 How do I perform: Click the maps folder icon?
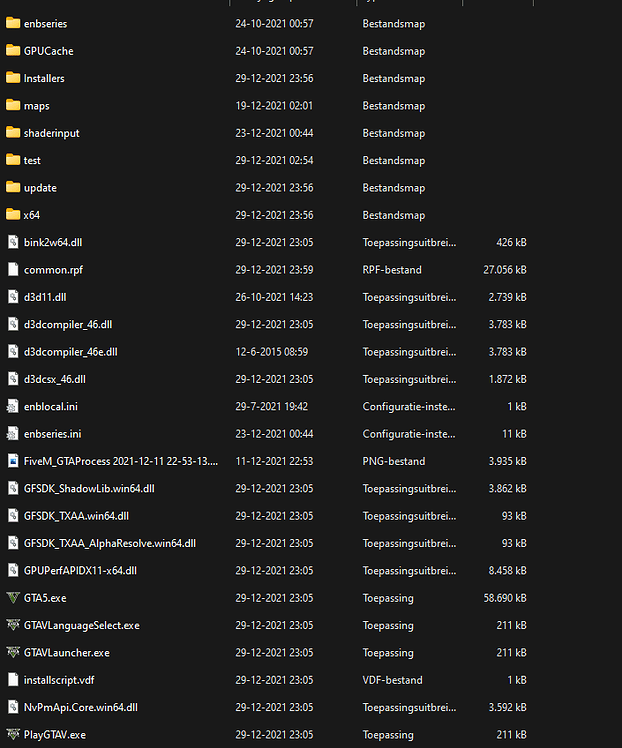pos(13,105)
